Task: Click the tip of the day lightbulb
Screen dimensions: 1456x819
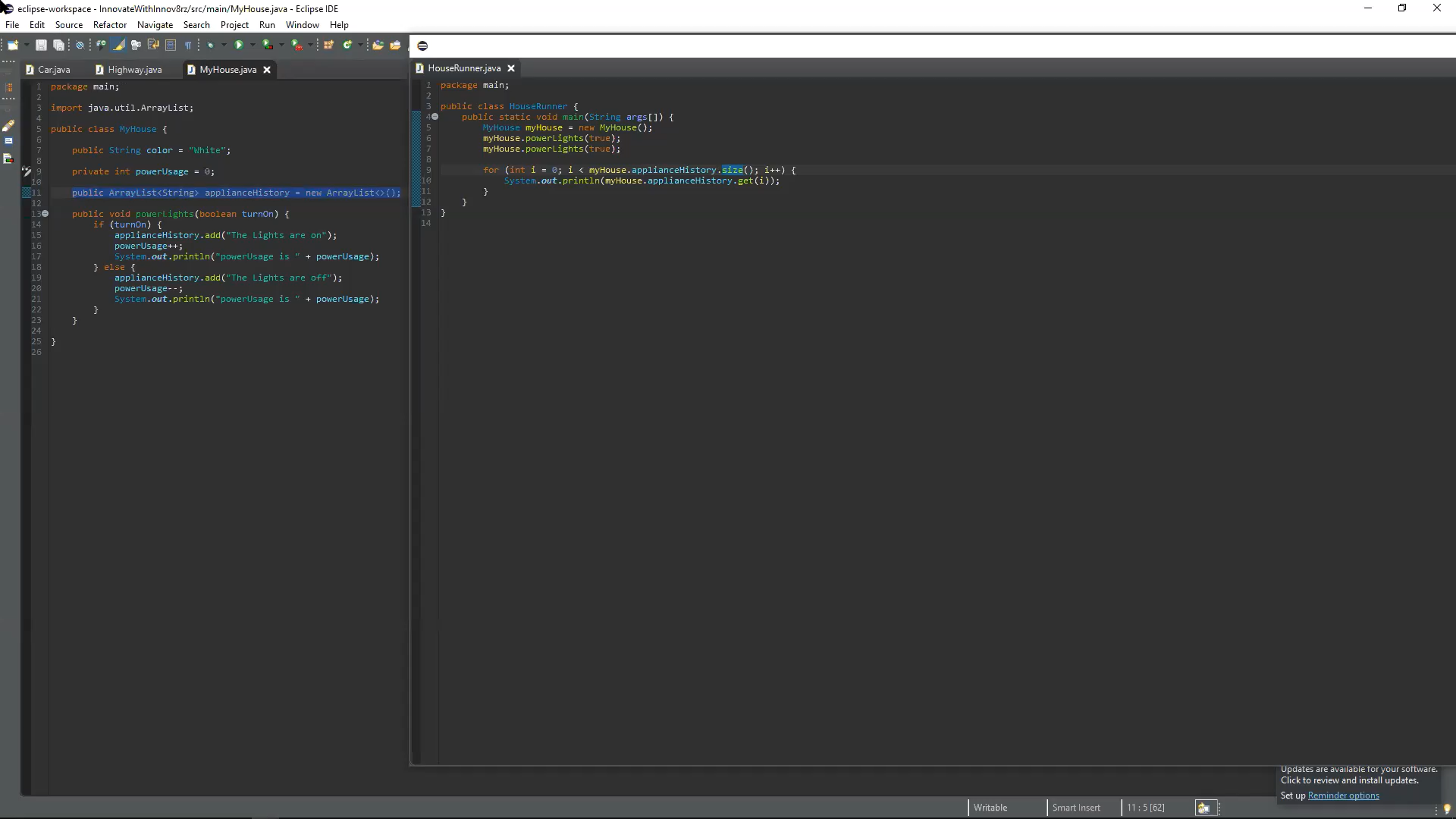Action: coord(1446,808)
